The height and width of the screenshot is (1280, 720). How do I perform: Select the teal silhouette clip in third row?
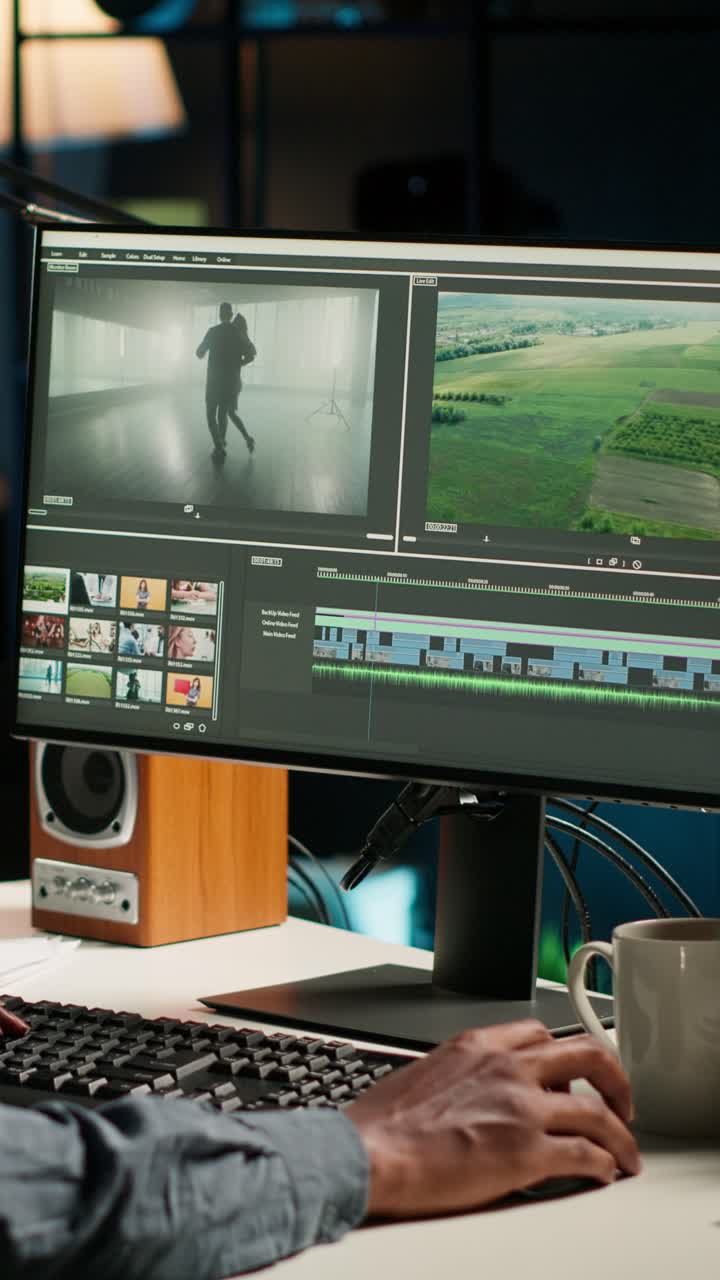point(40,676)
